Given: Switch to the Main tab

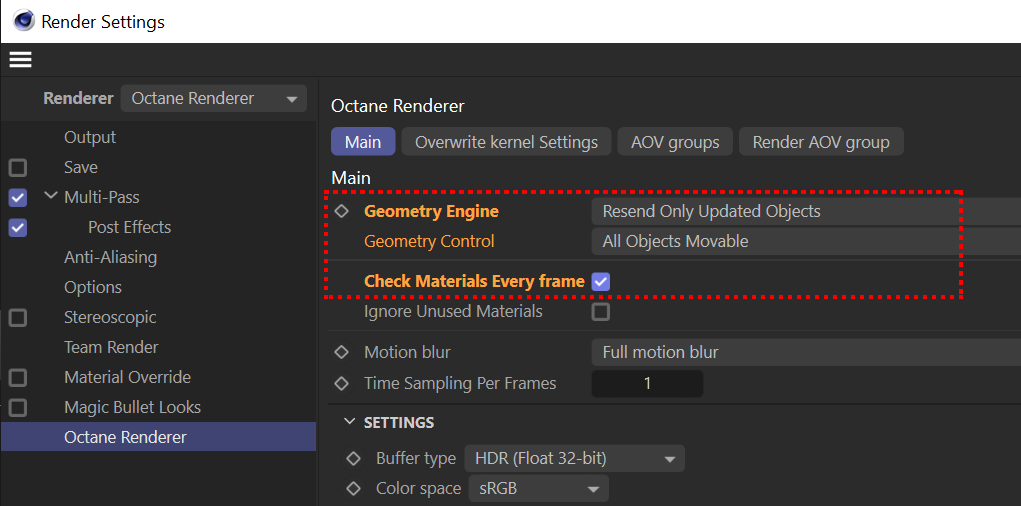Looking at the screenshot, I should pyautogui.click(x=363, y=141).
